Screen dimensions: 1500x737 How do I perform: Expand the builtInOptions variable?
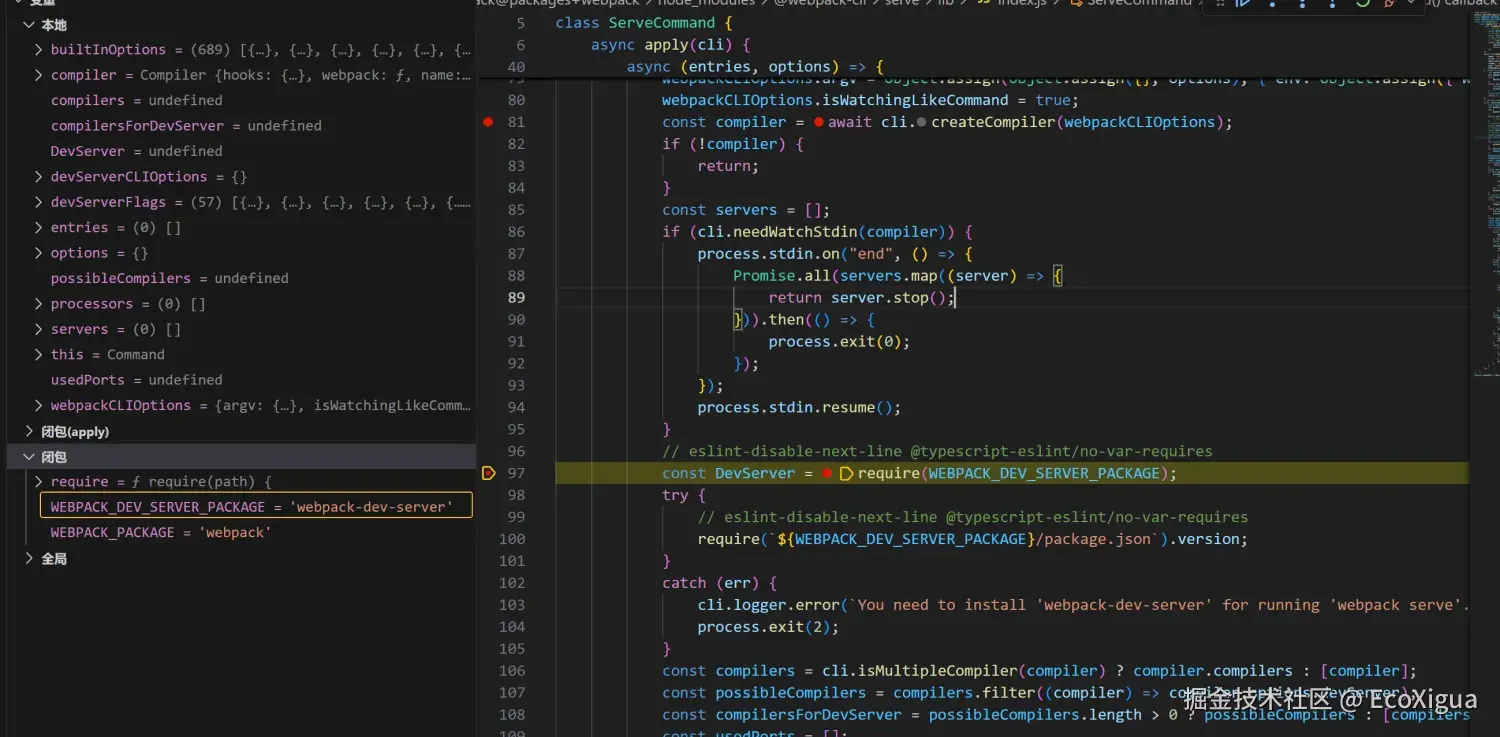tap(38, 50)
